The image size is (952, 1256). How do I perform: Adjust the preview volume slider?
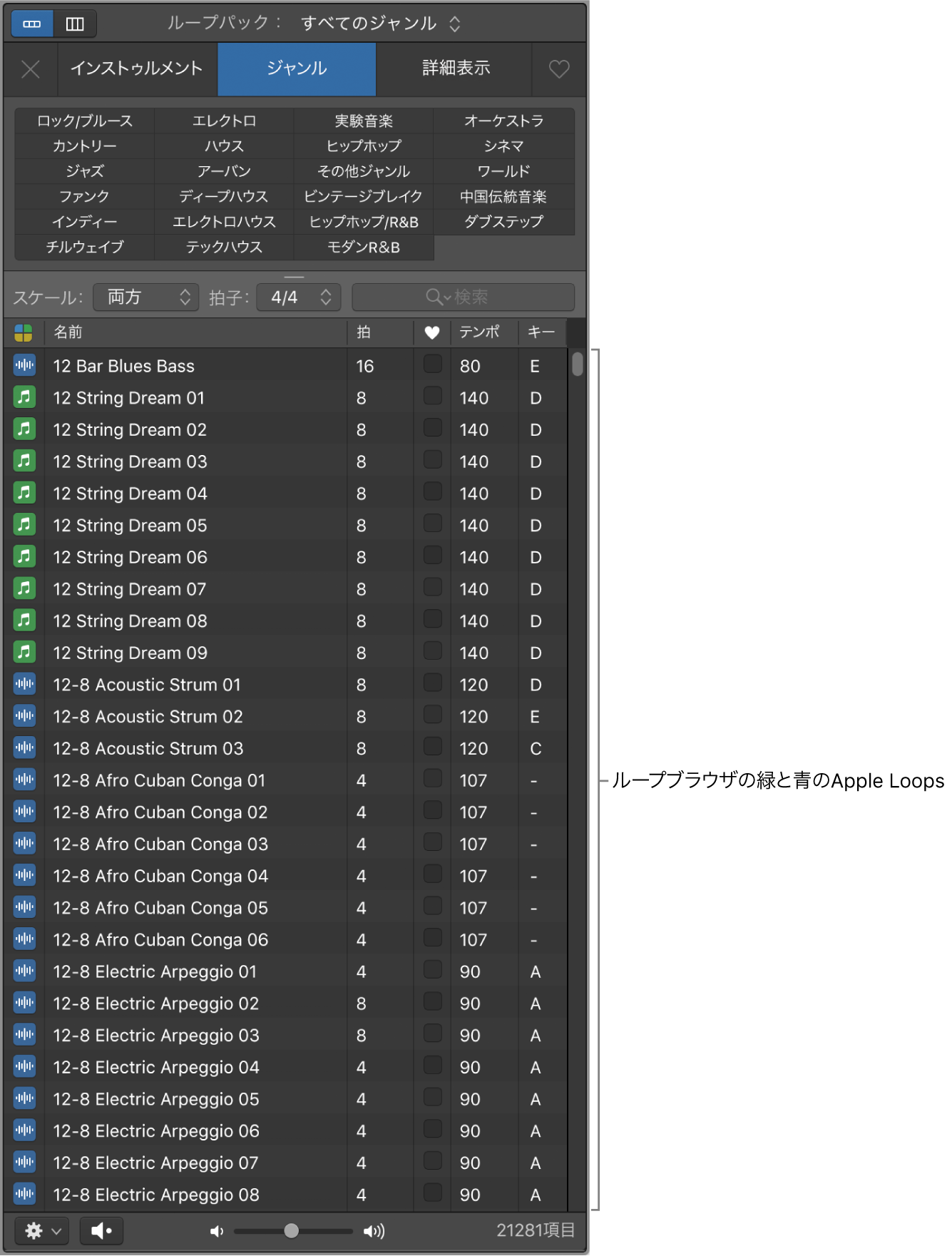tap(293, 1231)
